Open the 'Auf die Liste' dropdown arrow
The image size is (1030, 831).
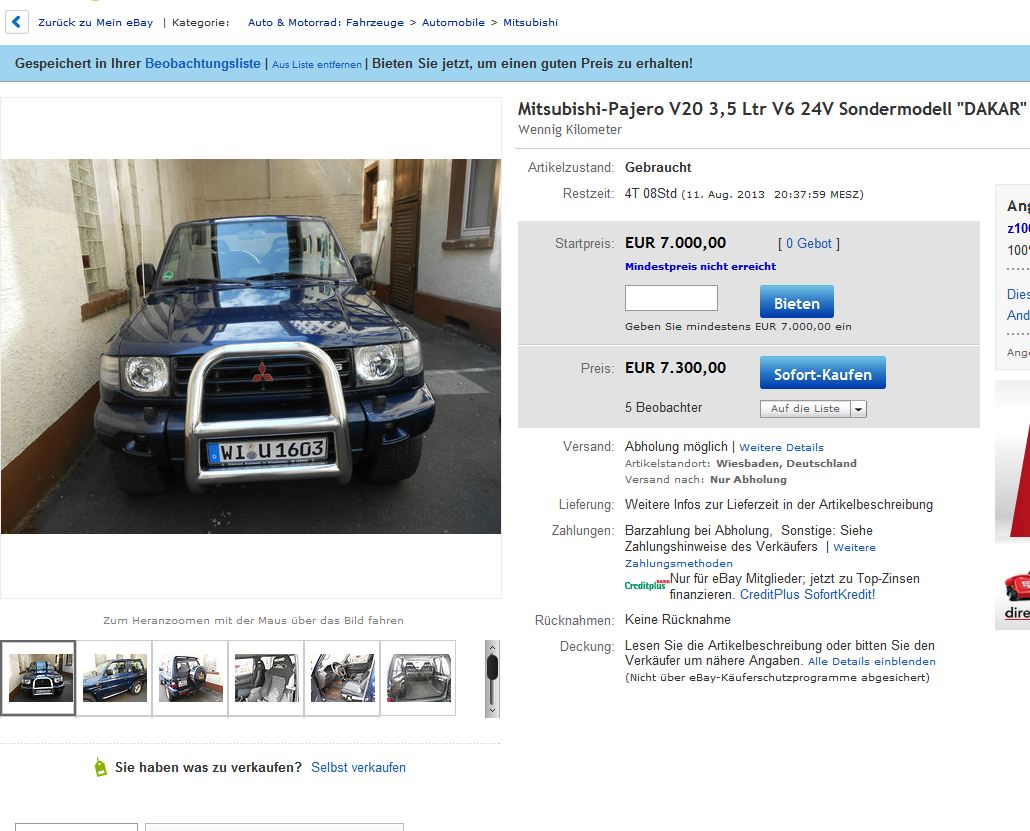[859, 409]
